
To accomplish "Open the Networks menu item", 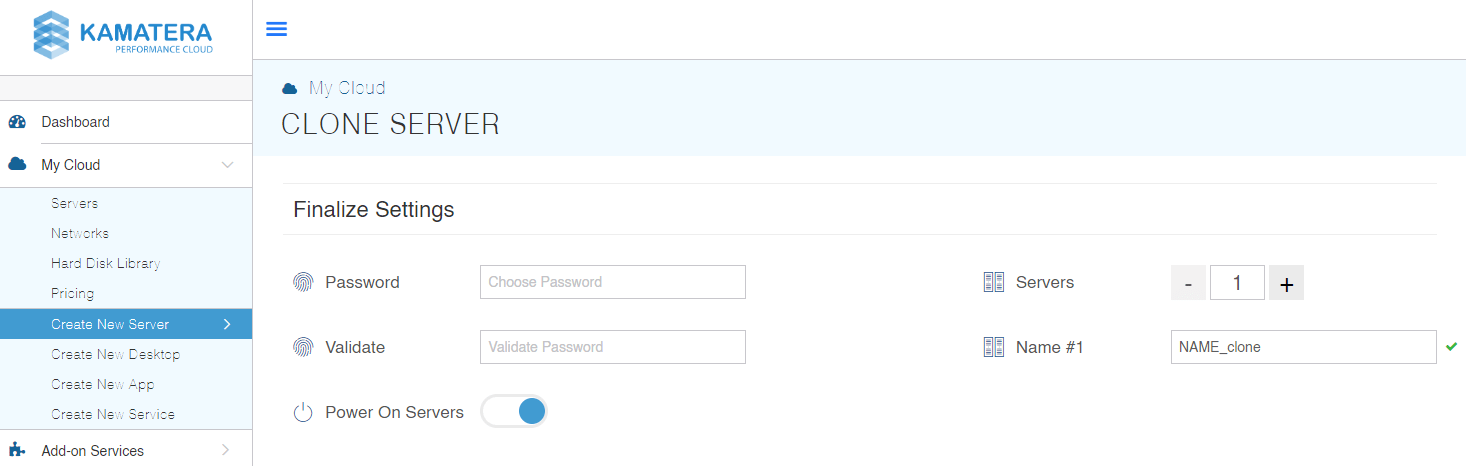I will click(x=80, y=233).
